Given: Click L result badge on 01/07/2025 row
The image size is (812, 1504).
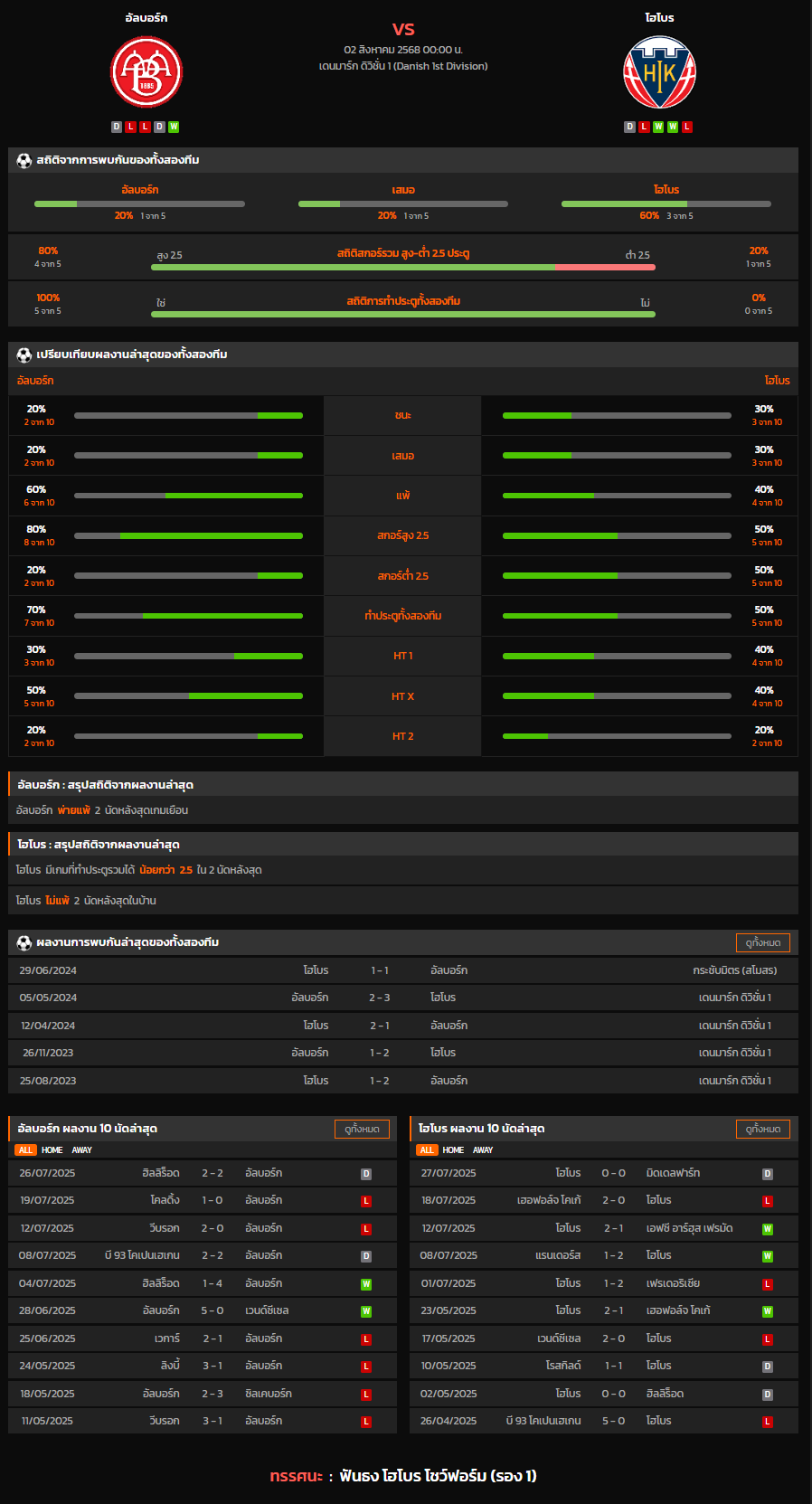Looking at the screenshot, I should [768, 1284].
